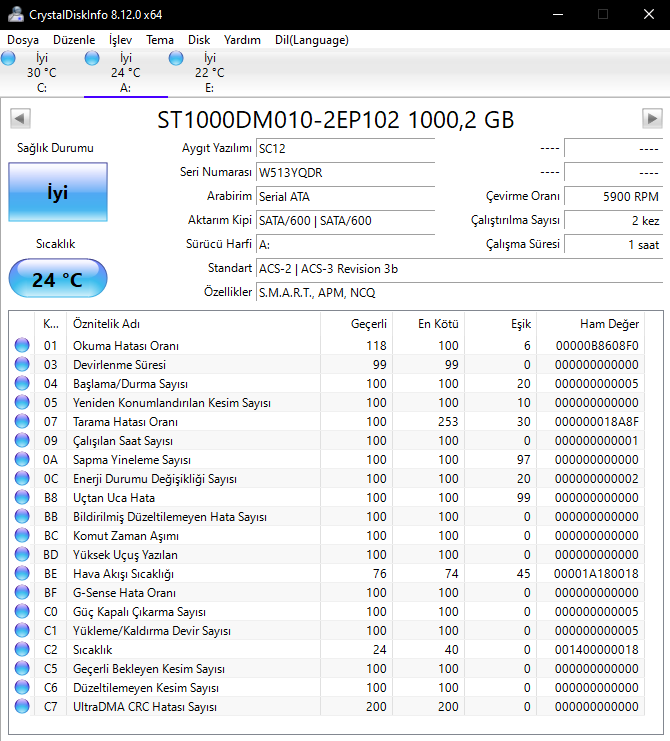
Task: Click the Özellikler field S.M.A.R.T., APM, NCQ
Action: pos(459,293)
